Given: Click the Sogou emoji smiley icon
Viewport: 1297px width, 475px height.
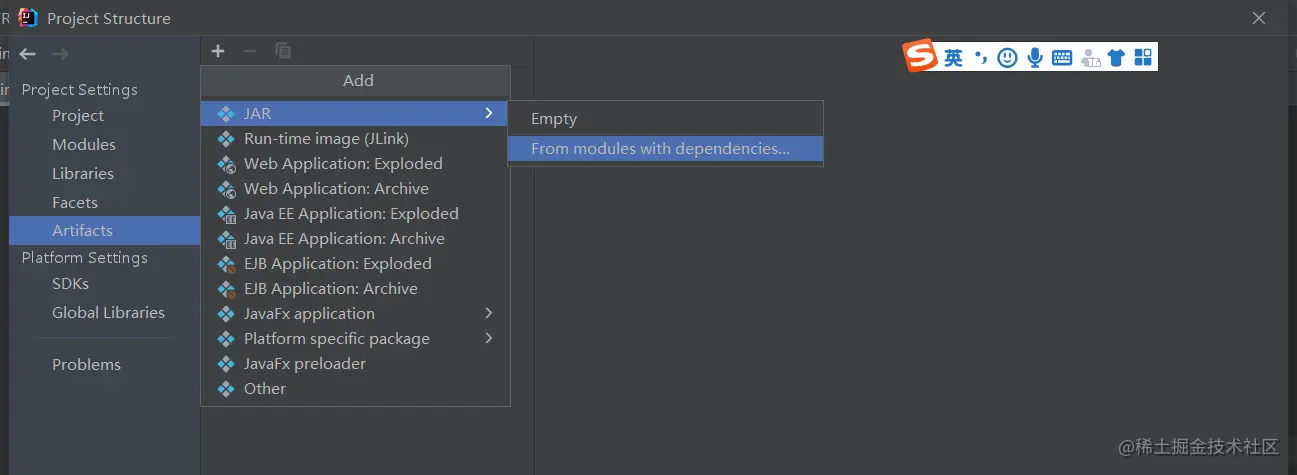Looking at the screenshot, I should pyautogui.click(x=1007, y=58).
